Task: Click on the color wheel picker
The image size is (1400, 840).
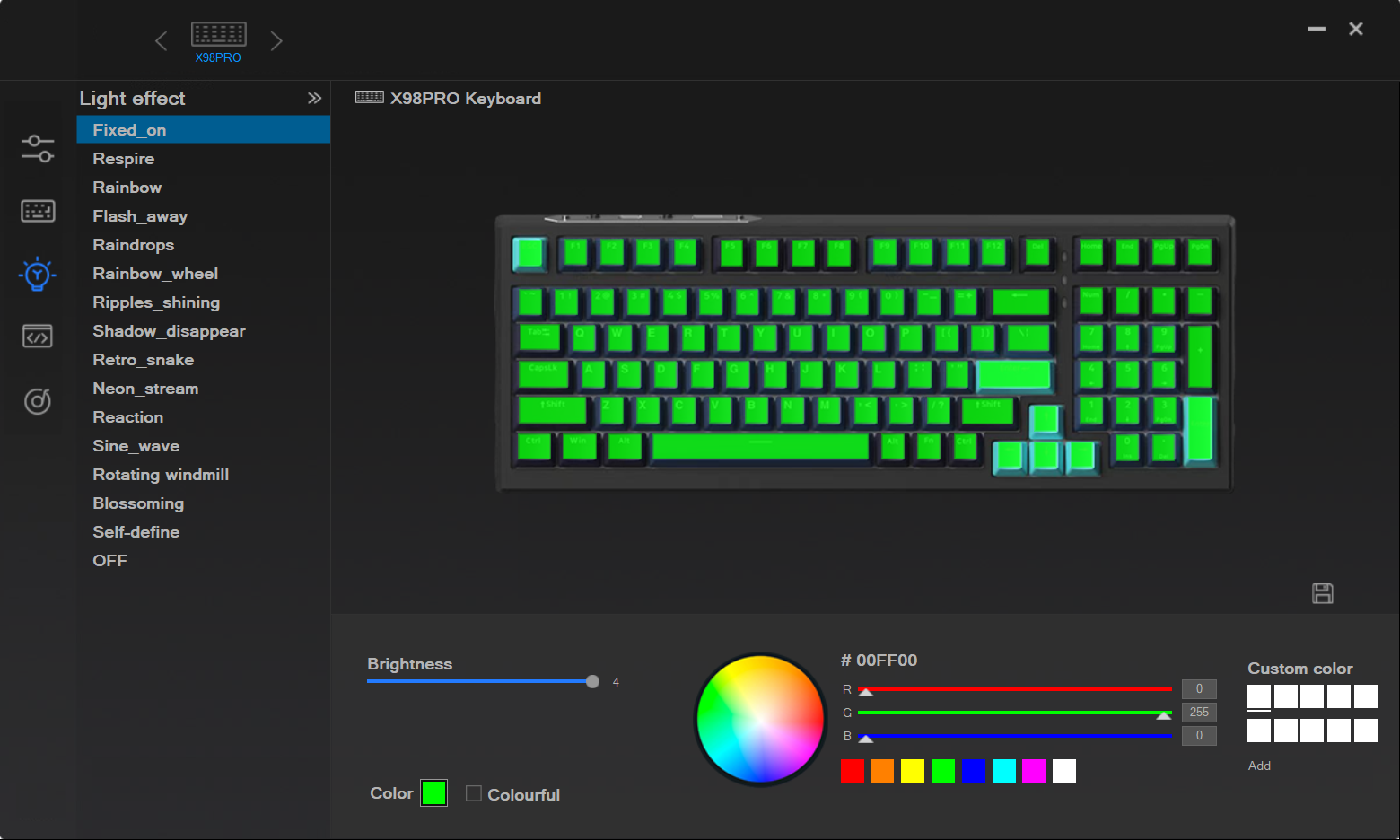Action: [x=760, y=719]
